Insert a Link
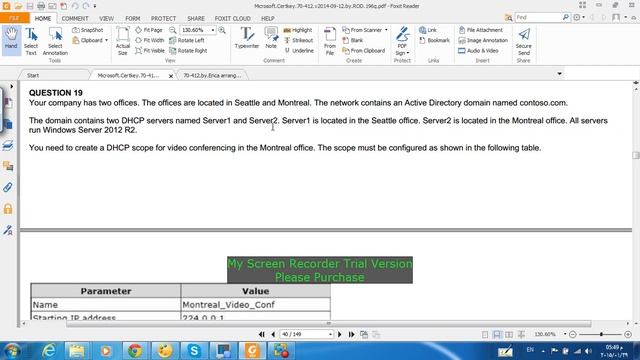640x360 pixels. (x=428, y=30)
